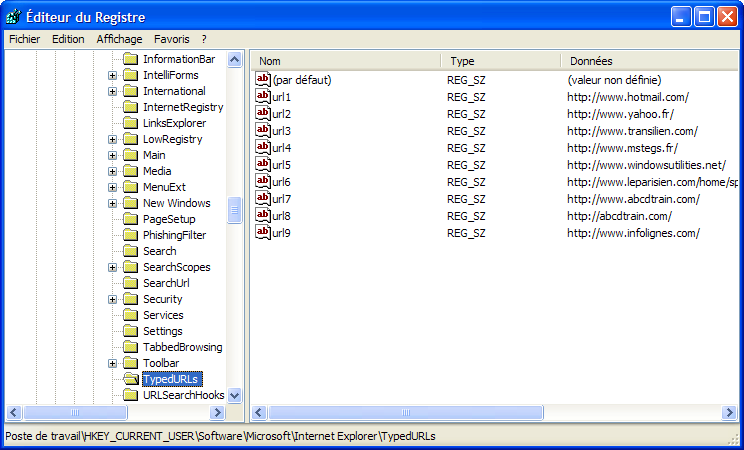Image resolution: width=744 pixels, height=450 pixels.
Task: Click the folder icon next to InformationBar
Action: tap(130, 59)
